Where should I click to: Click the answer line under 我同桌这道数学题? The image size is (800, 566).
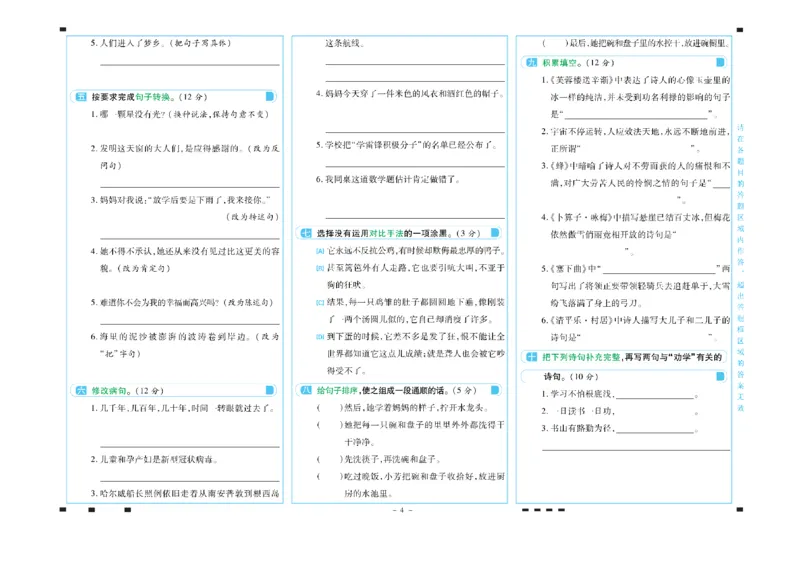415,218
